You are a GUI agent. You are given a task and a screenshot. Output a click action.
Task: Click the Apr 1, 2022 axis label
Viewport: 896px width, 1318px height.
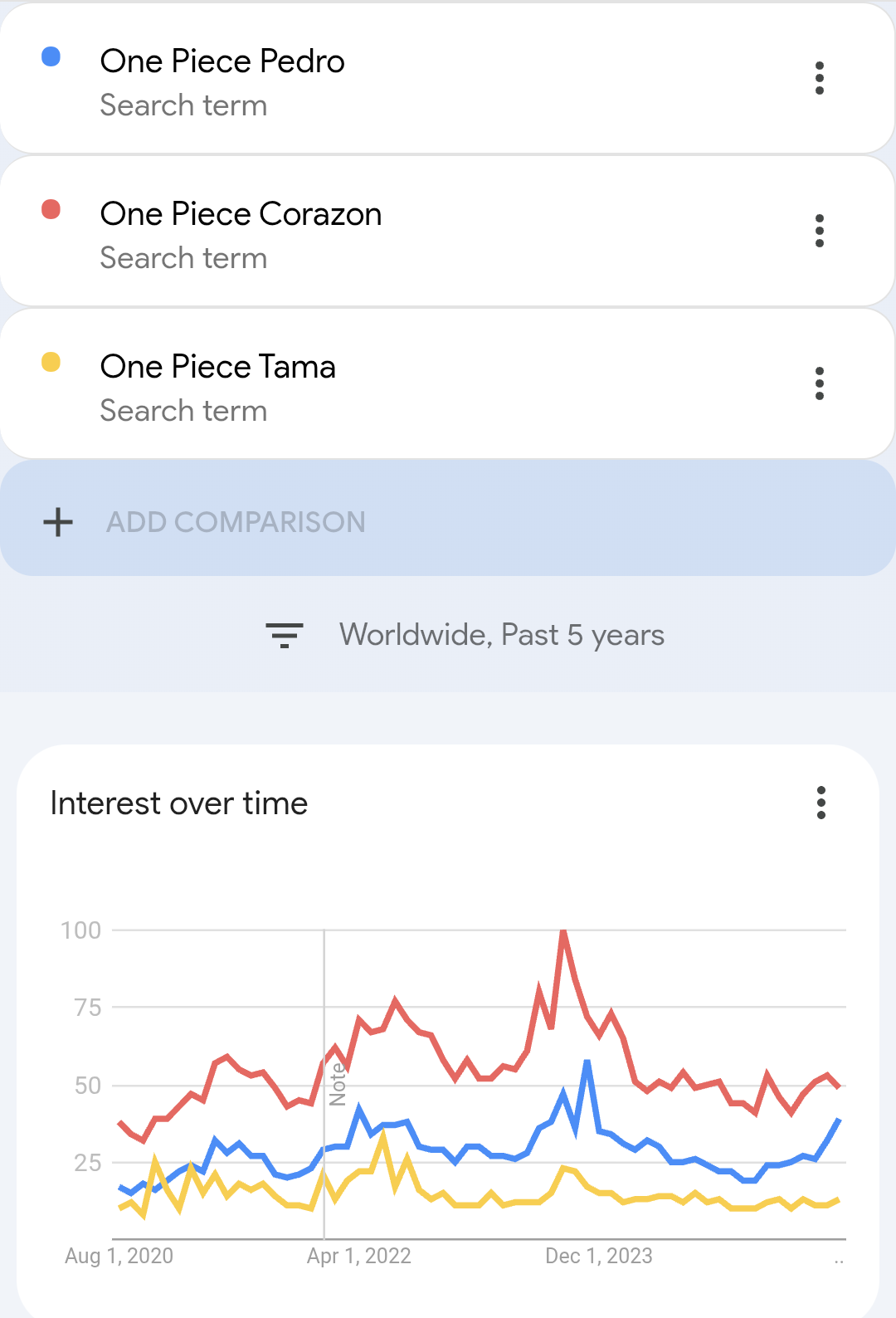[358, 1256]
